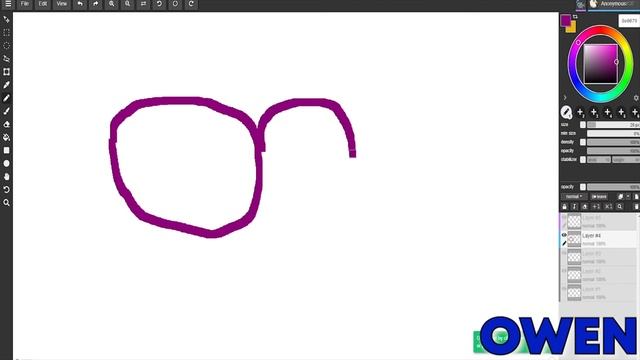Image resolution: width=640 pixels, height=360 pixels.
Task: Delete layer with the trash icon
Action: [636, 207]
